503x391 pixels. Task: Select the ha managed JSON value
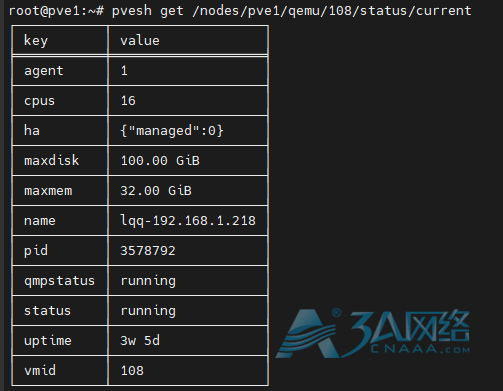[x=172, y=131]
